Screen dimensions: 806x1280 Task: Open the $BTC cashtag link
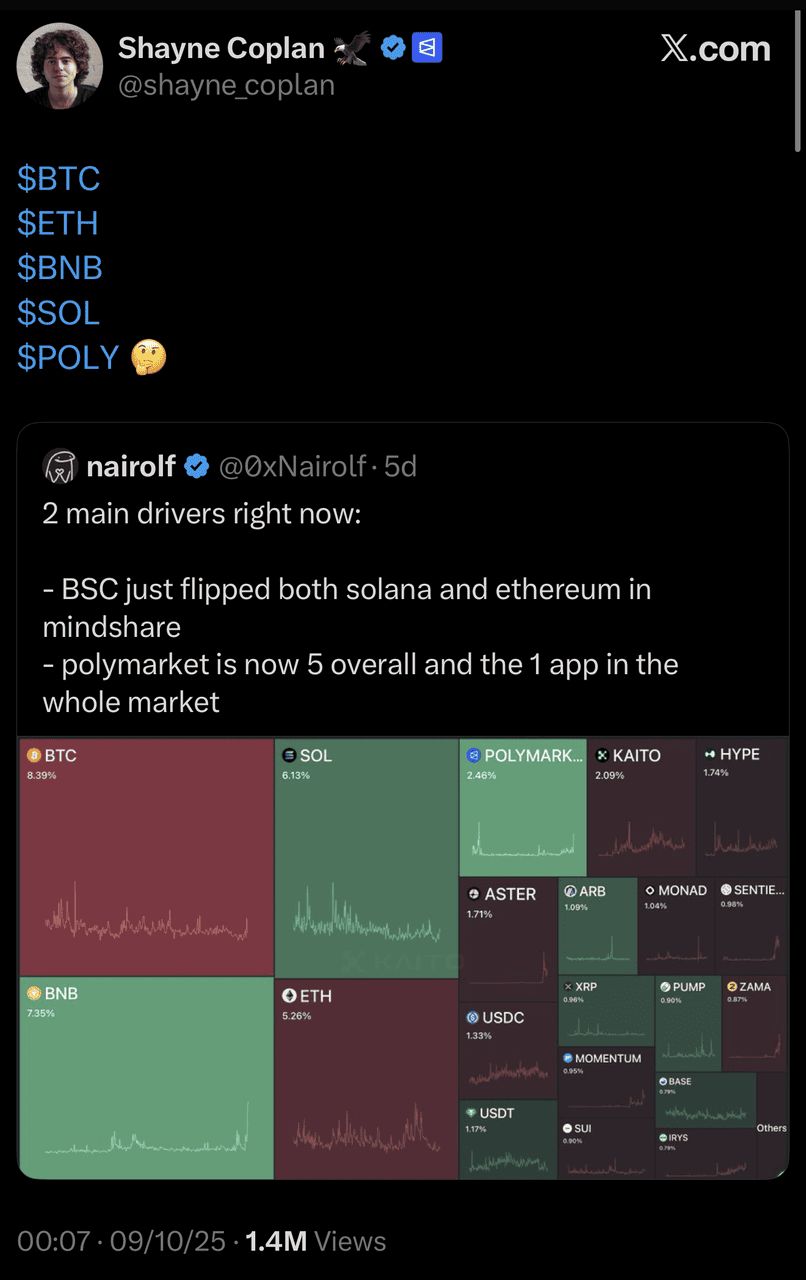59,179
